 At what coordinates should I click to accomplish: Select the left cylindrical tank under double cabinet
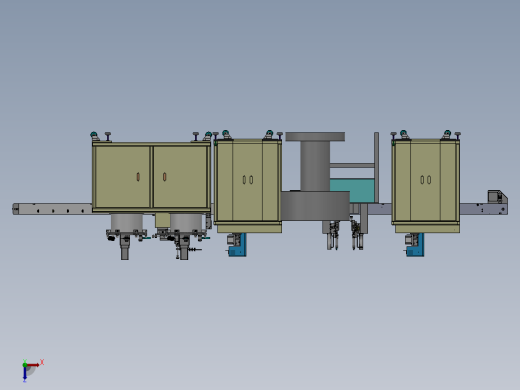click(x=127, y=222)
